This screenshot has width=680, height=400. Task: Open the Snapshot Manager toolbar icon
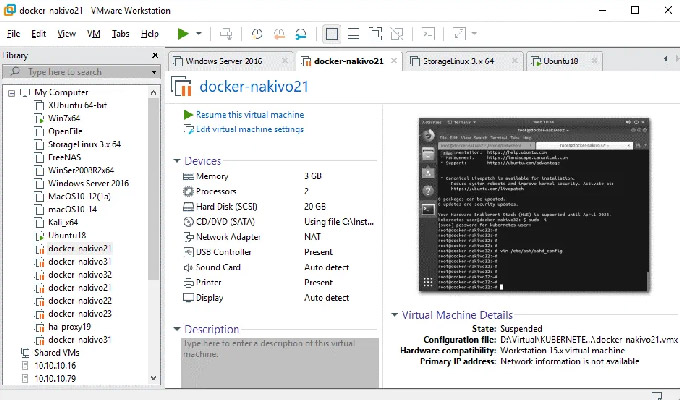coord(301,33)
